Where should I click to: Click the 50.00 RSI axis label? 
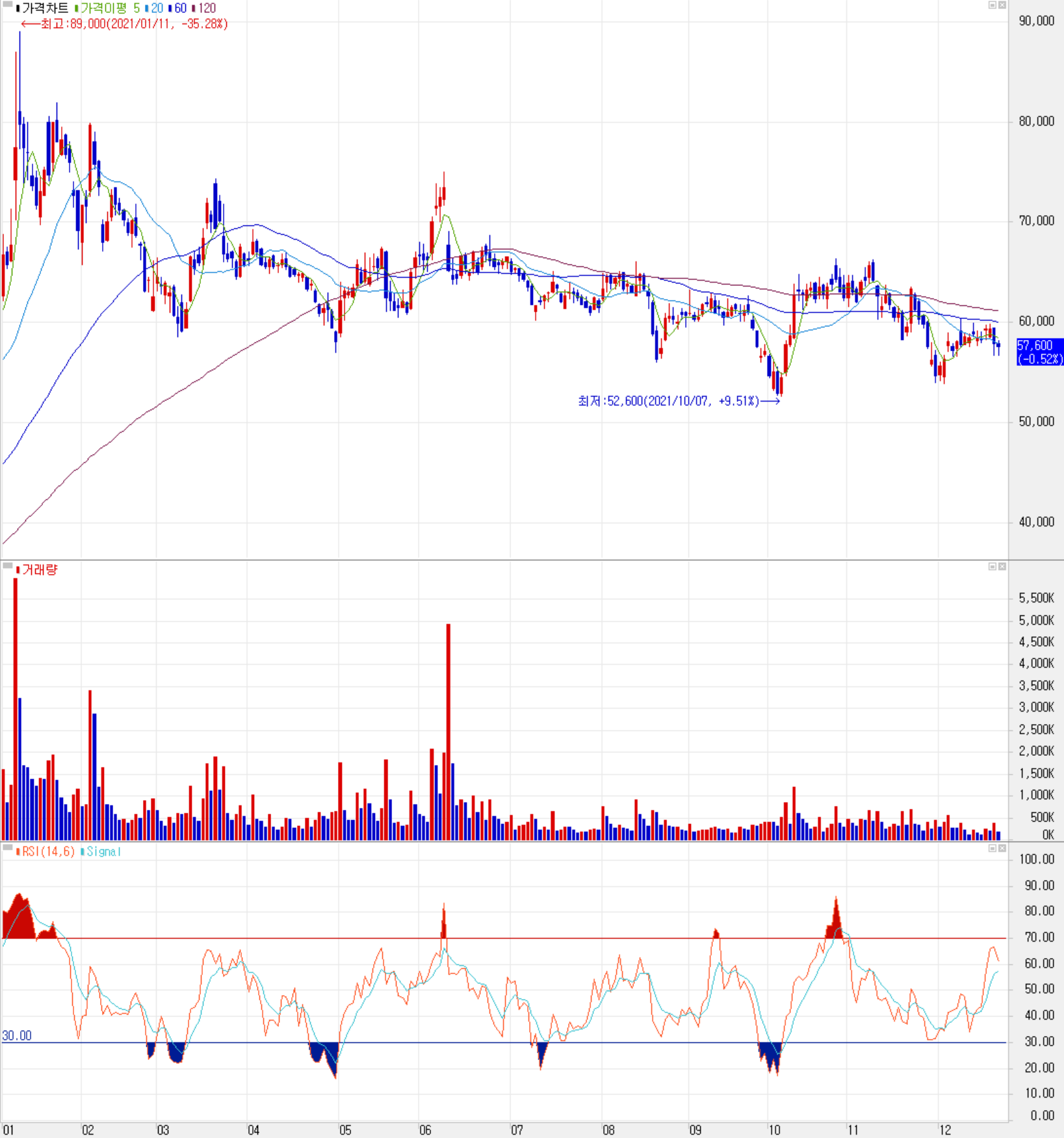[1039, 989]
